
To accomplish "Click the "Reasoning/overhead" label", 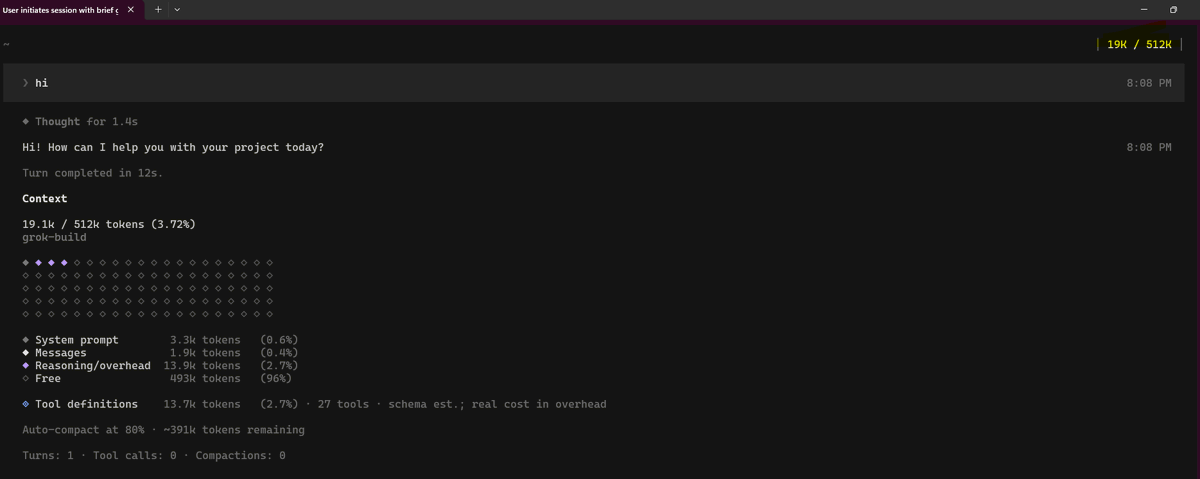I will 93,366.
